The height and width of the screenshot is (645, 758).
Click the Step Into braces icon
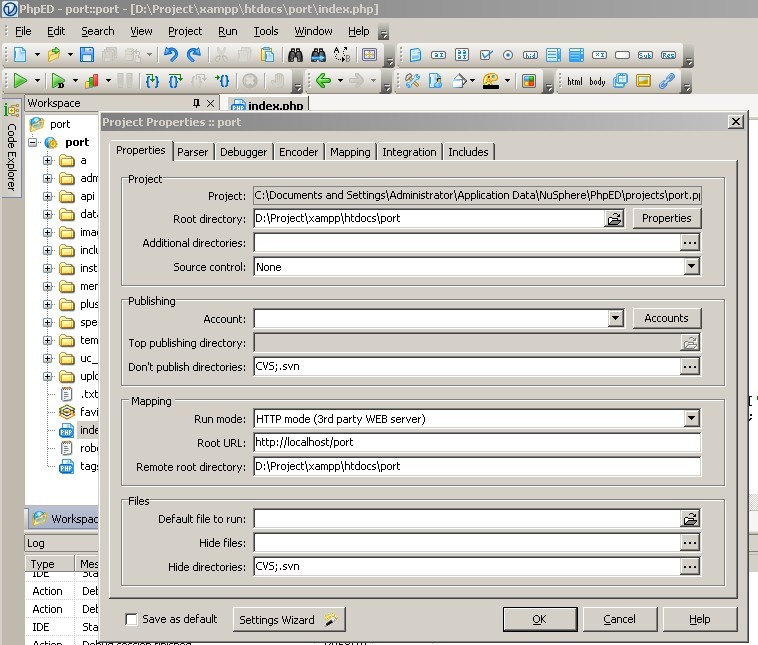[152, 81]
